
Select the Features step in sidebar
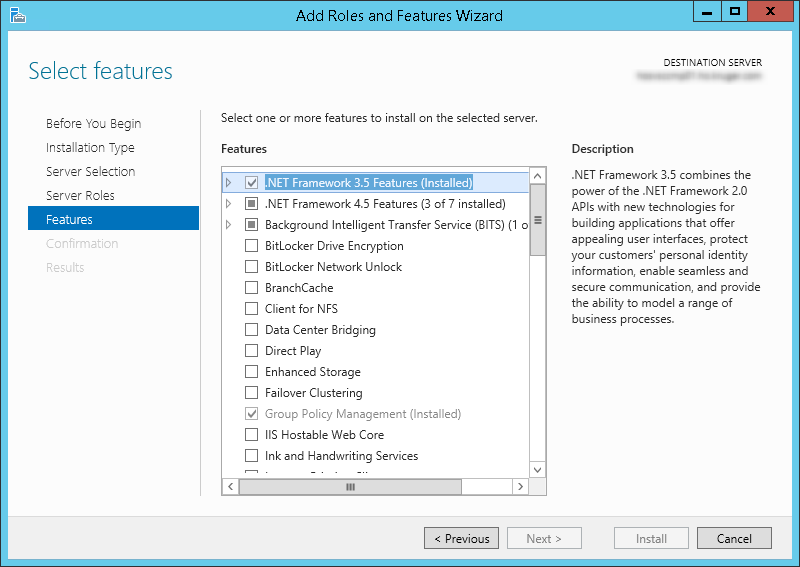(x=113, y=218)
